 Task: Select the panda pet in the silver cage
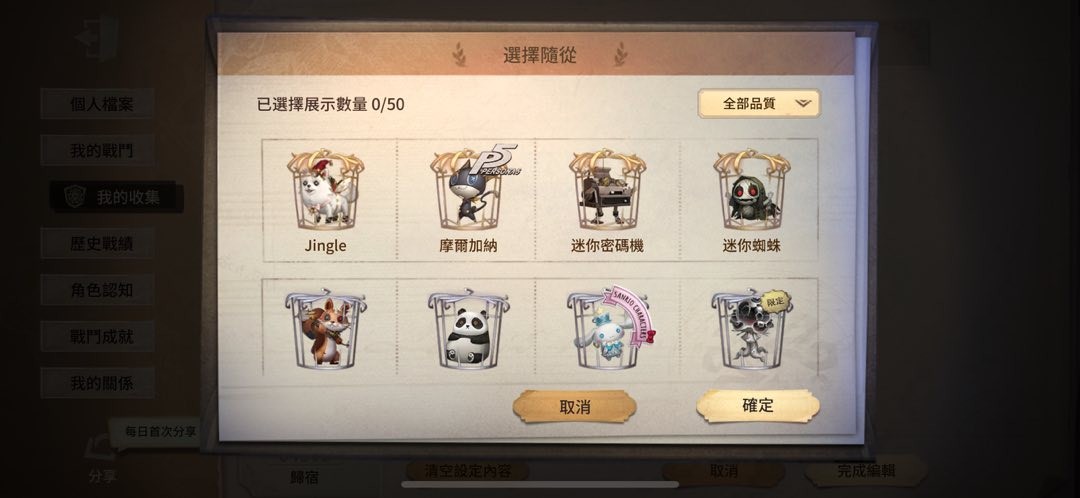[x=468, y=329]
